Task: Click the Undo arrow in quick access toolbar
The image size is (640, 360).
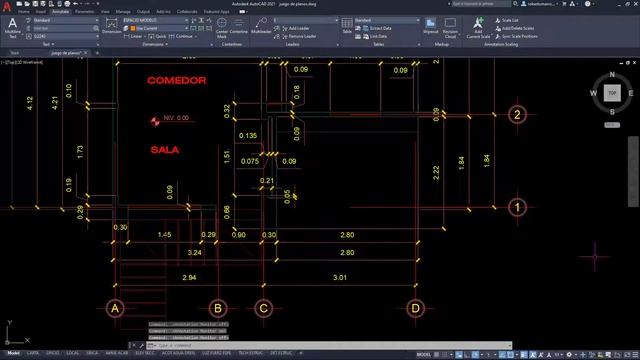Action: 76,4
